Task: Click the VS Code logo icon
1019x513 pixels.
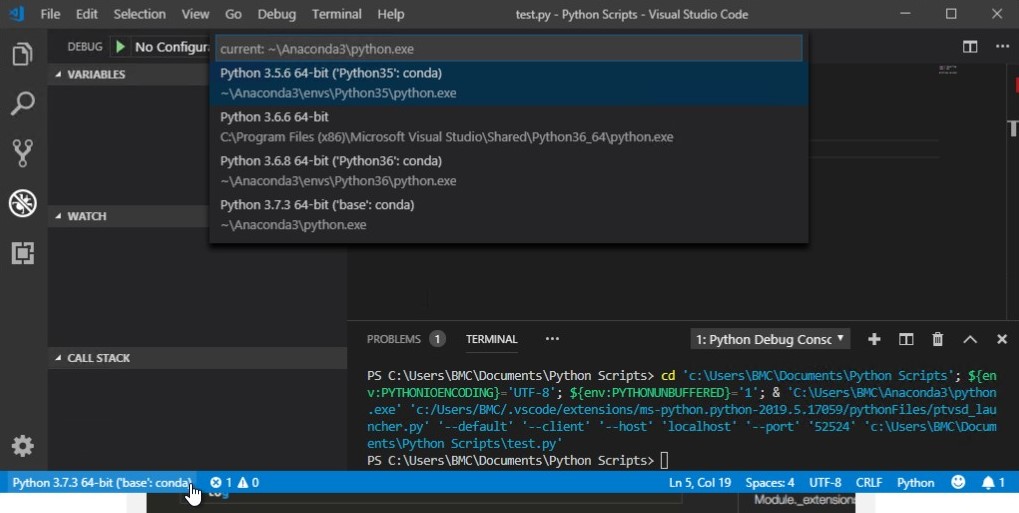Action: pyautogui.click(x=16, y=14)
